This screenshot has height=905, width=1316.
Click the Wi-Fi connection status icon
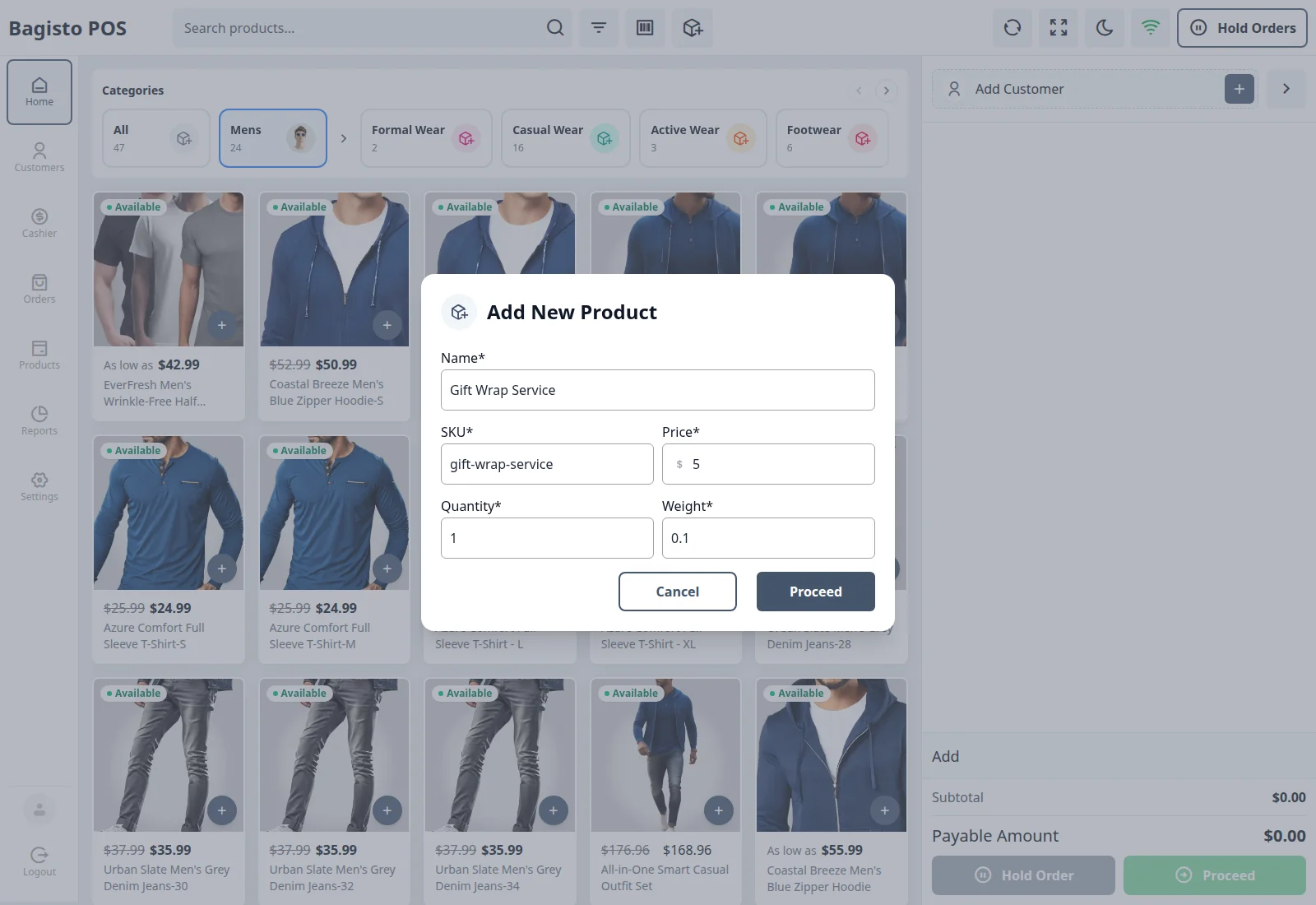click(1151, 28)
